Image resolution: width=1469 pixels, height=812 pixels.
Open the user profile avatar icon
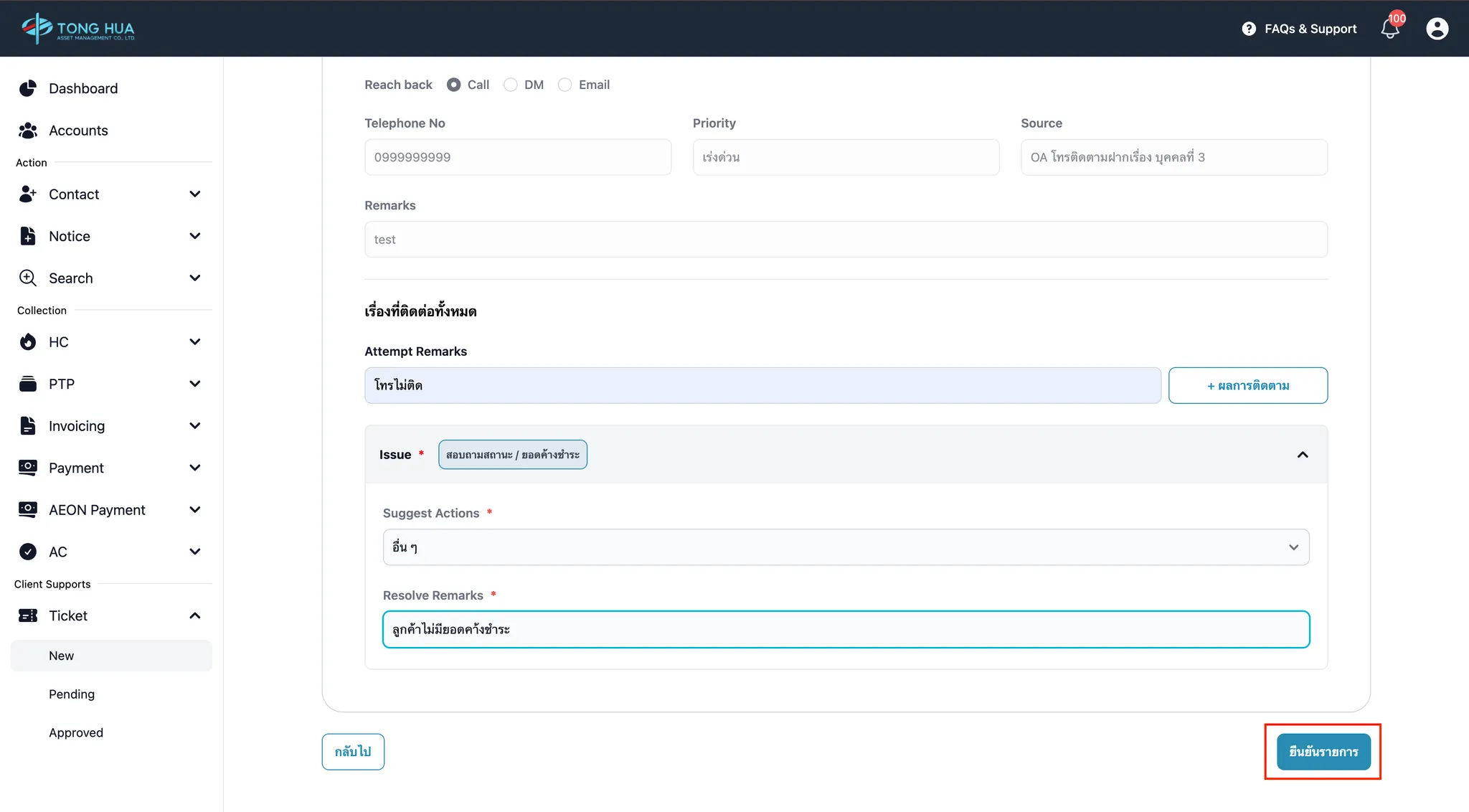click(1437, 29)
